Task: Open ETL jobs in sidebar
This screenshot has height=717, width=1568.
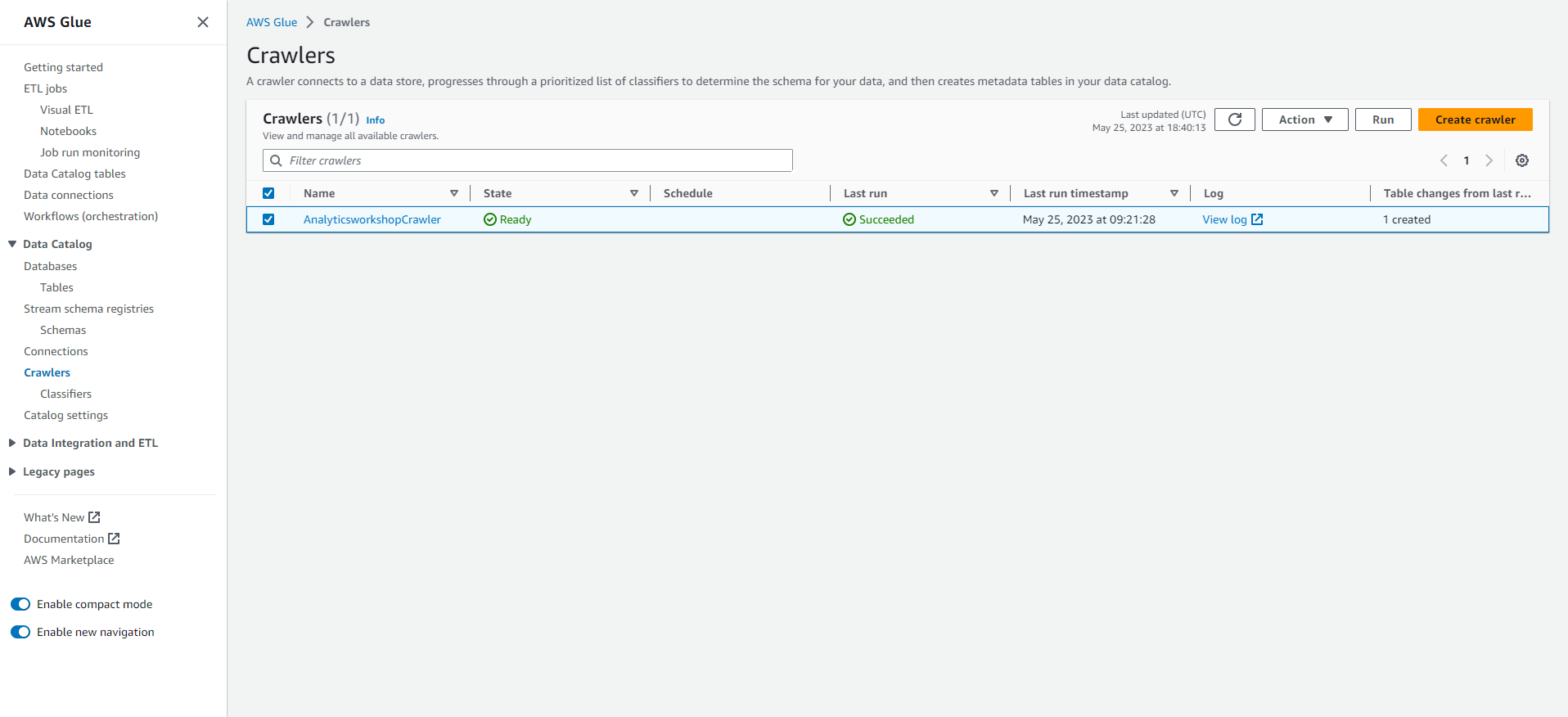Action: click(45, 88)
